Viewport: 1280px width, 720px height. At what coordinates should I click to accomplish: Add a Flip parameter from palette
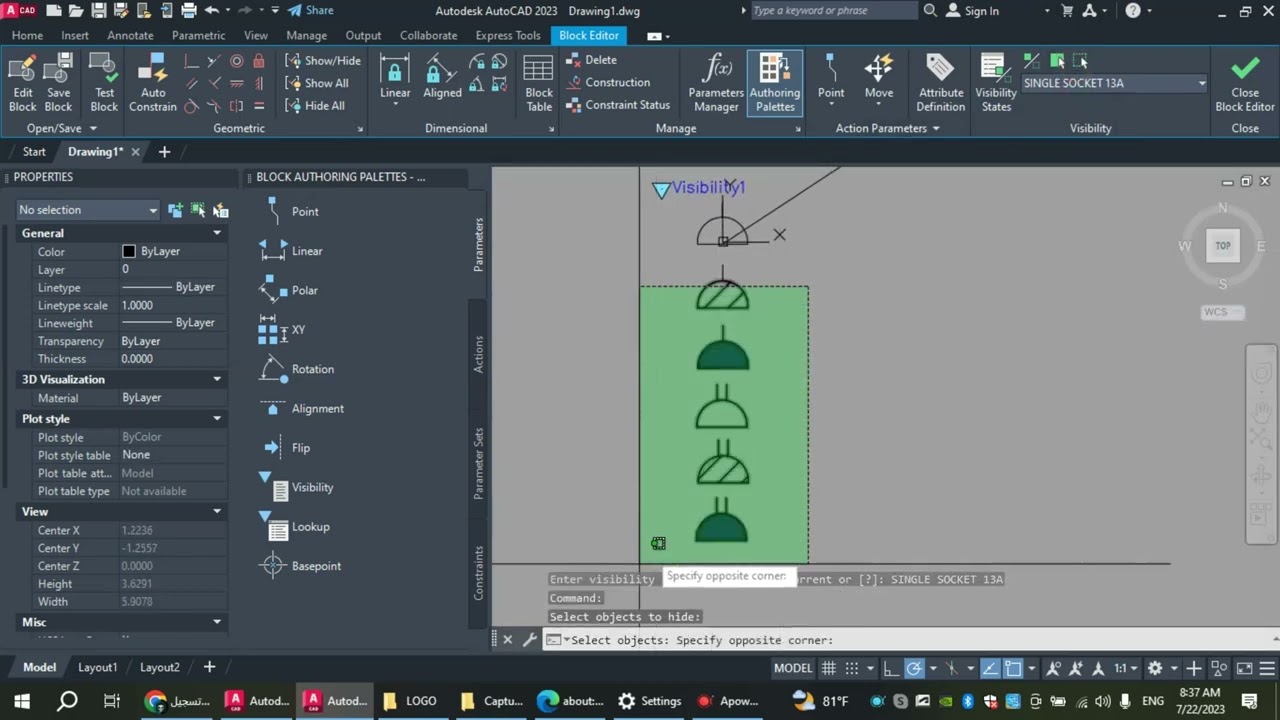(286, 448)
